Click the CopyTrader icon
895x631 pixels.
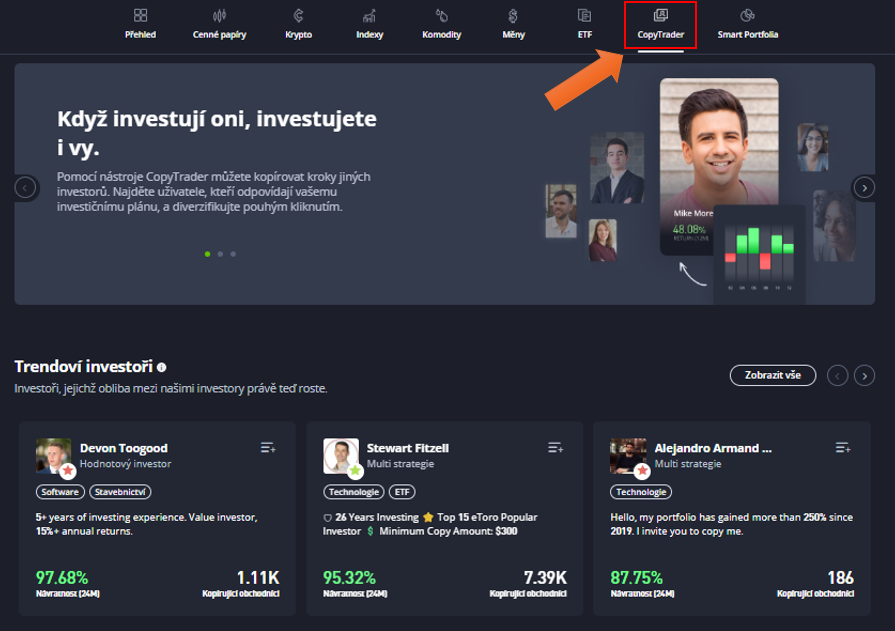pos(660,16)
